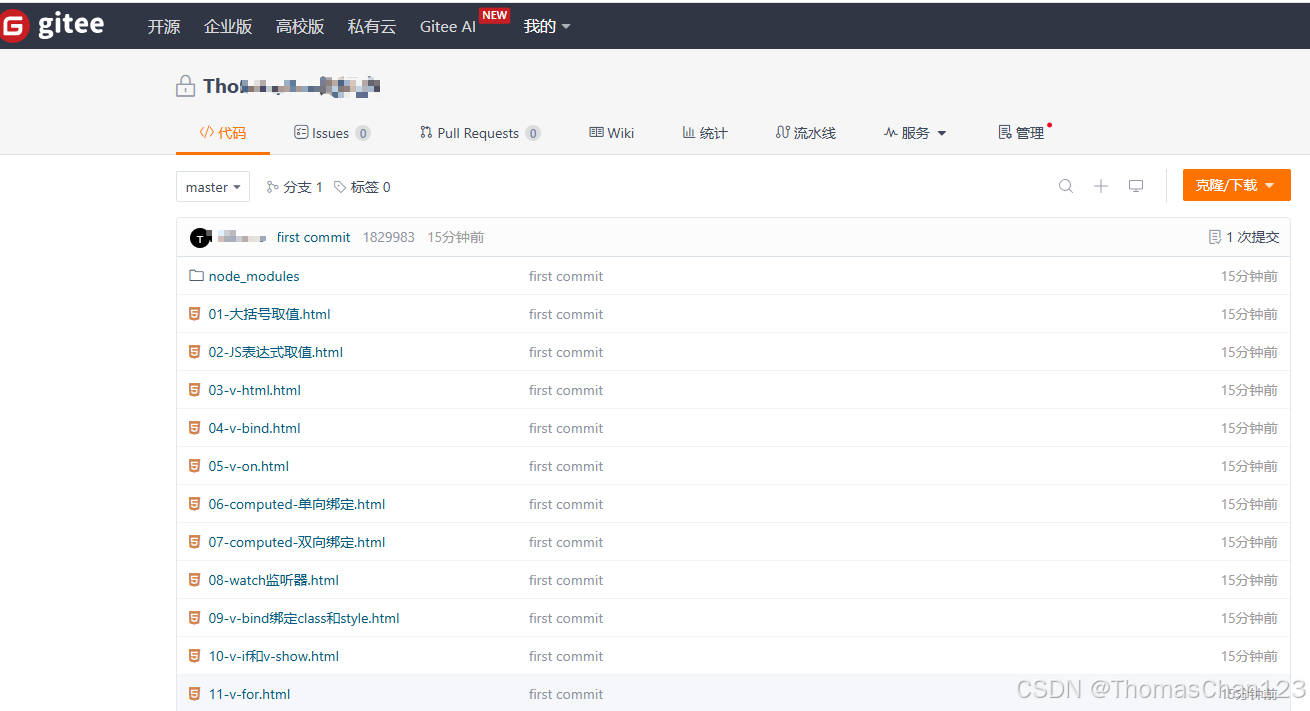Expand the 服务 menu in the repo navigation
Image resolution: width=1310 pixels, height=711 pixels.
coord(914,132)
